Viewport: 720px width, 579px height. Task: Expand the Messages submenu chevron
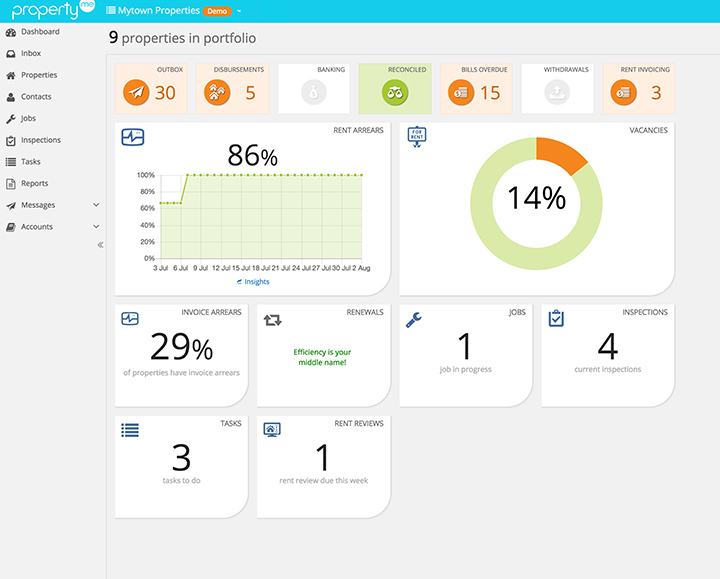click(96, 205)
